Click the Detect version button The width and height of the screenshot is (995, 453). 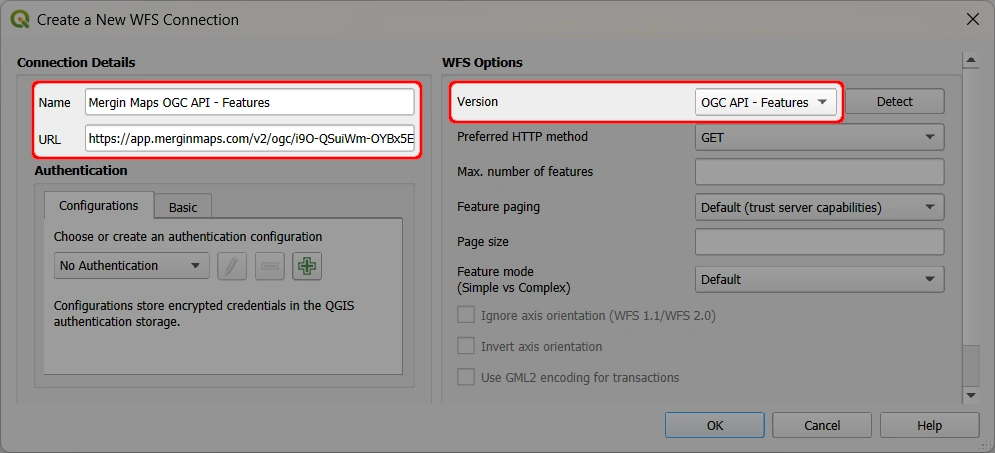895,102
